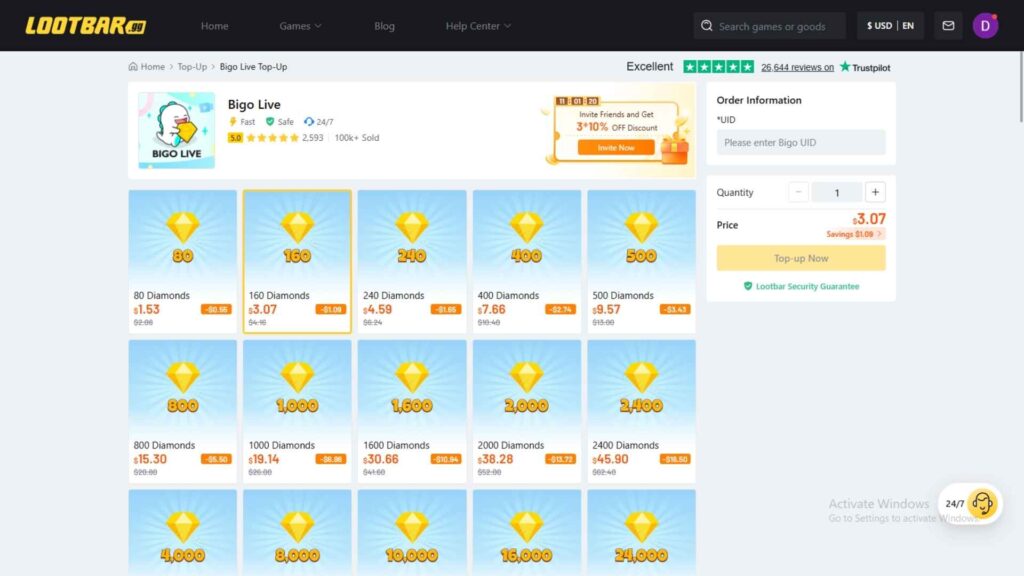Click the Invite Now button
The height and width of the screenshot is (576, 1024).
tap(616, 148)
